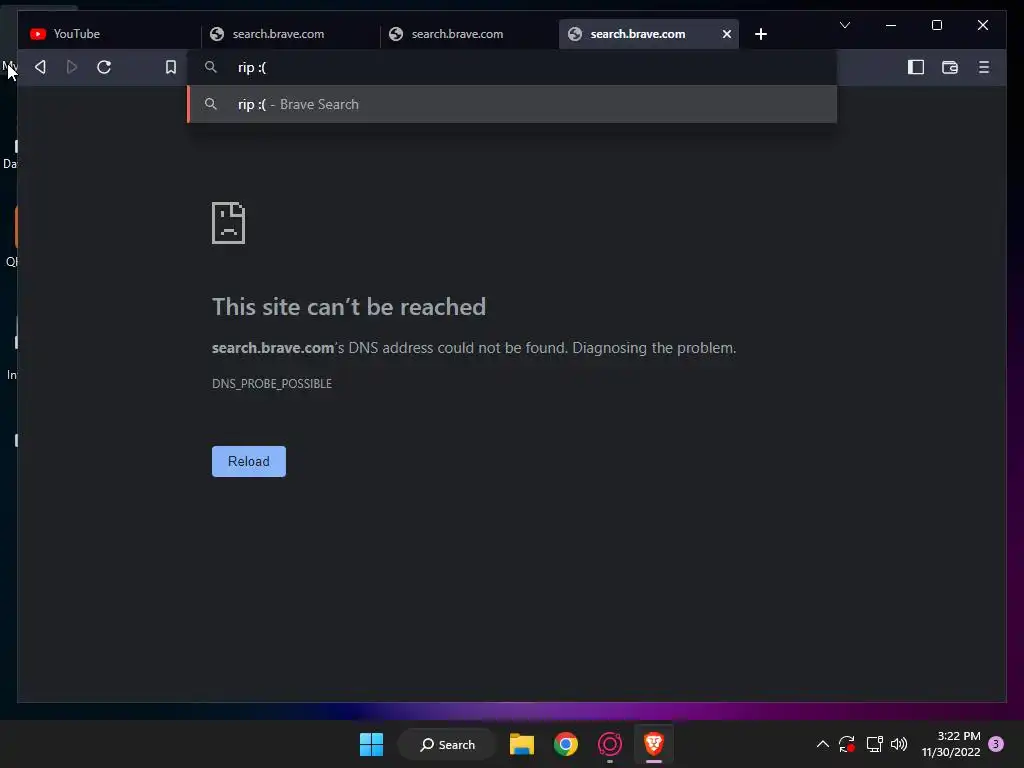Click the DNS_PROBE_POSSIBLE error code text

point(272,384)
